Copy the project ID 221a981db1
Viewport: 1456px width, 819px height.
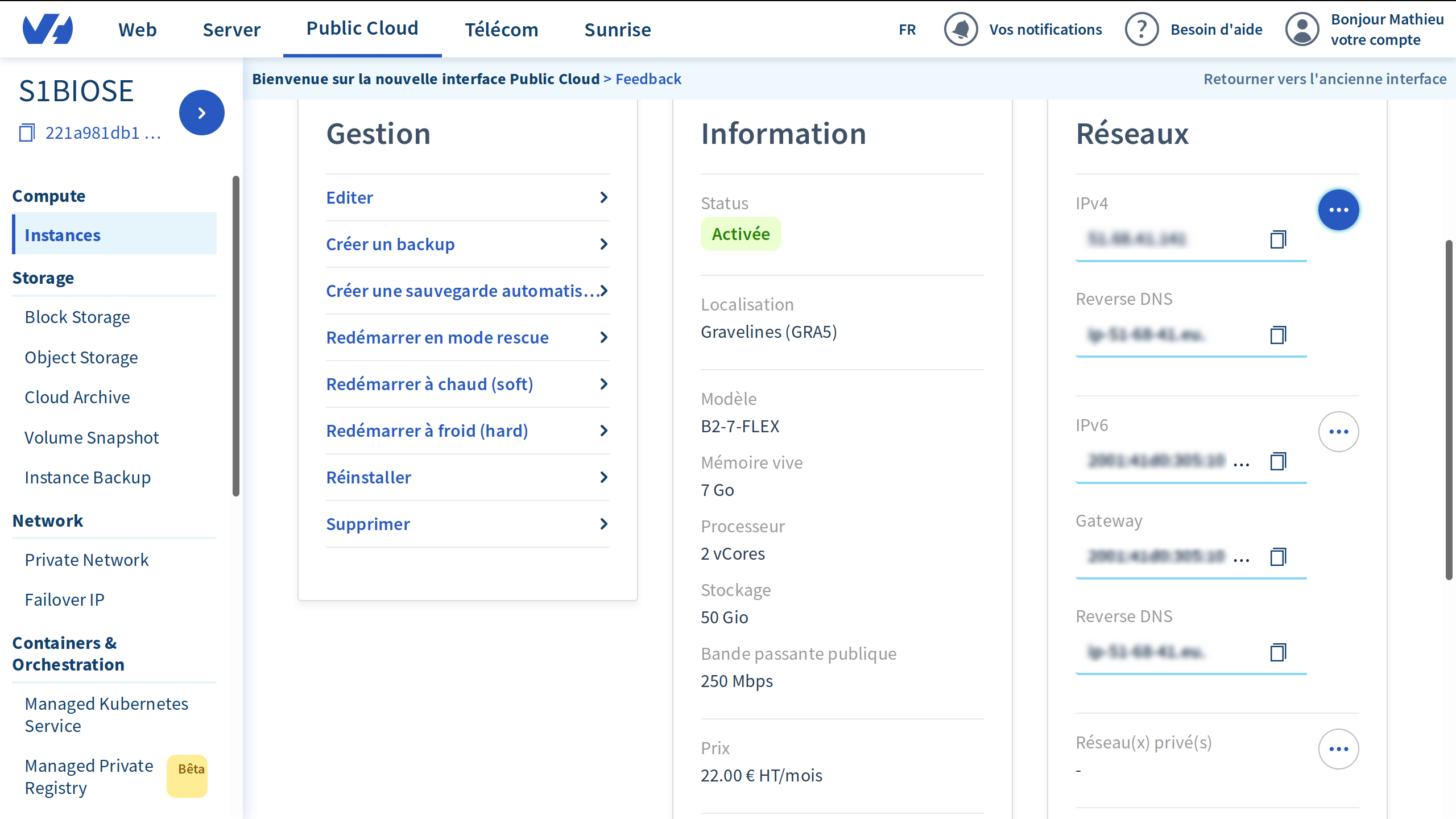(x=27, y=133)
